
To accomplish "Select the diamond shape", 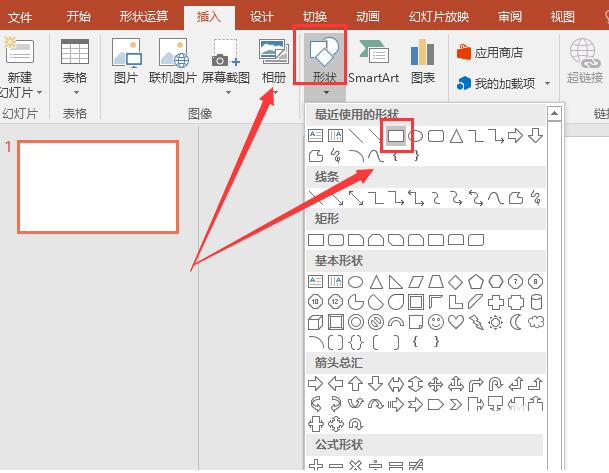I will pyautogui.click(x=456, y=282).
